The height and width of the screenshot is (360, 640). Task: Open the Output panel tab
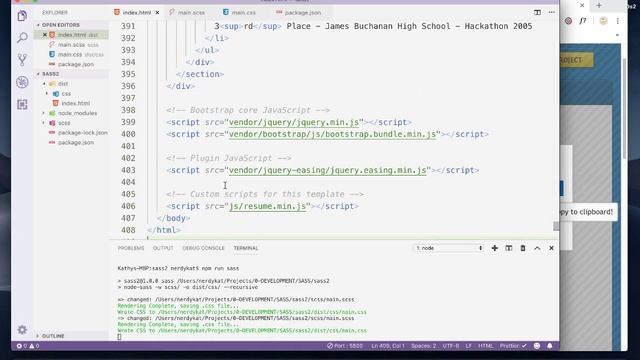pyautogui.click(x=163, y=248)
